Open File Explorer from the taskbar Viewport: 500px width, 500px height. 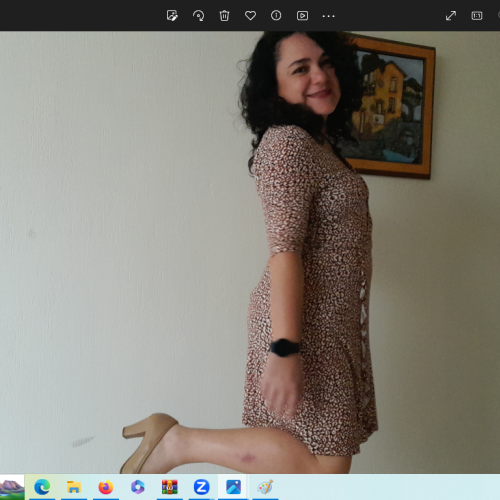(x=74, y=487)
